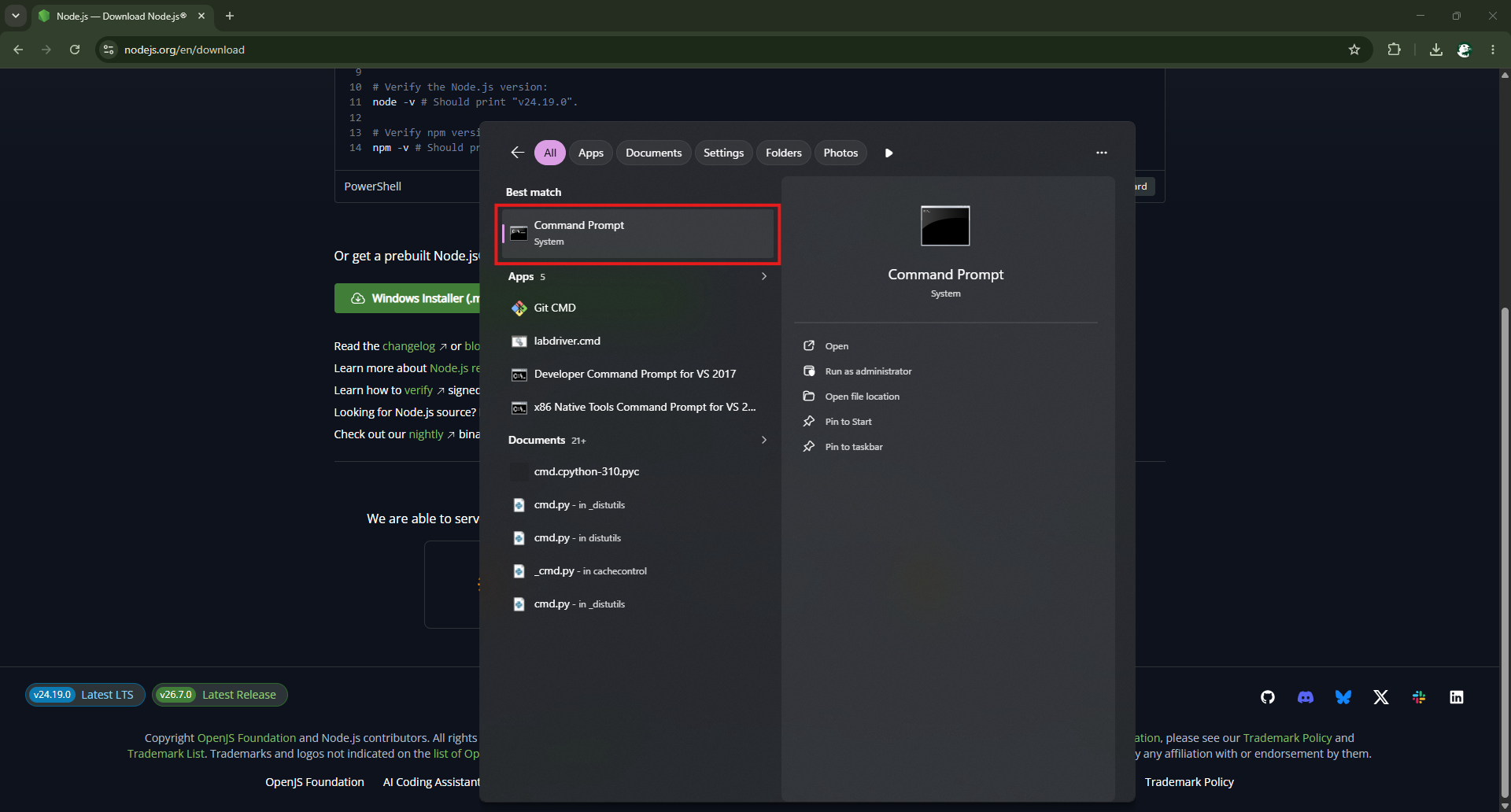Open Node.js Slack footer icon
This screenshot has width=1511, height=812.
coord(1419,697)
